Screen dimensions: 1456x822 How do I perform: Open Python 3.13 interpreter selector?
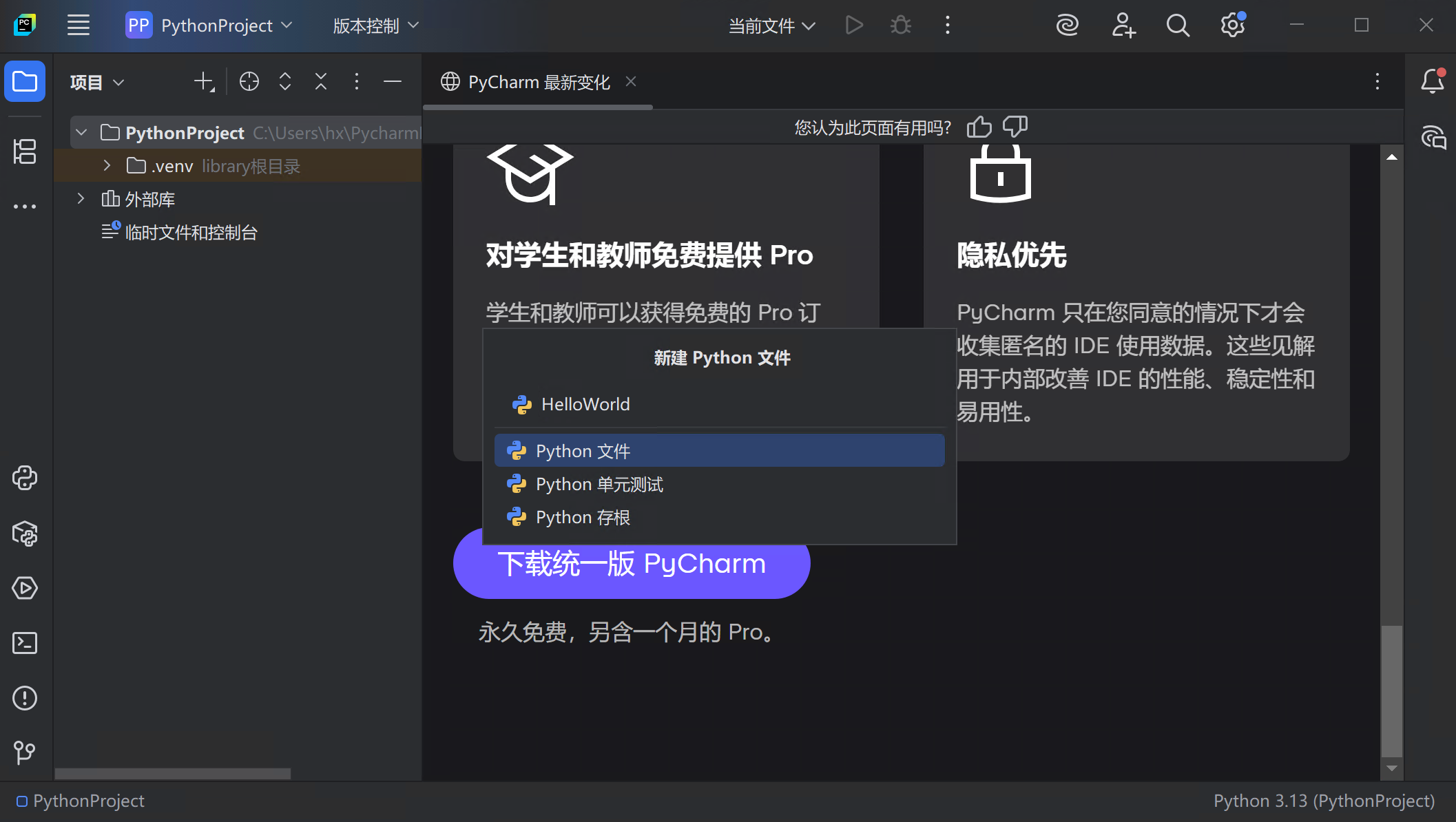1324,801
